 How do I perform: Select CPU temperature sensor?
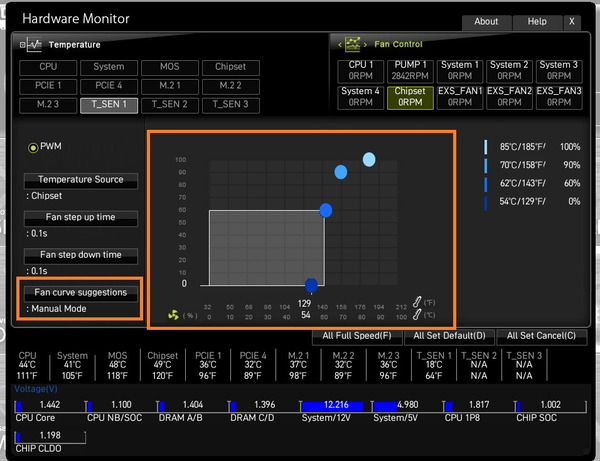point(48,67)
